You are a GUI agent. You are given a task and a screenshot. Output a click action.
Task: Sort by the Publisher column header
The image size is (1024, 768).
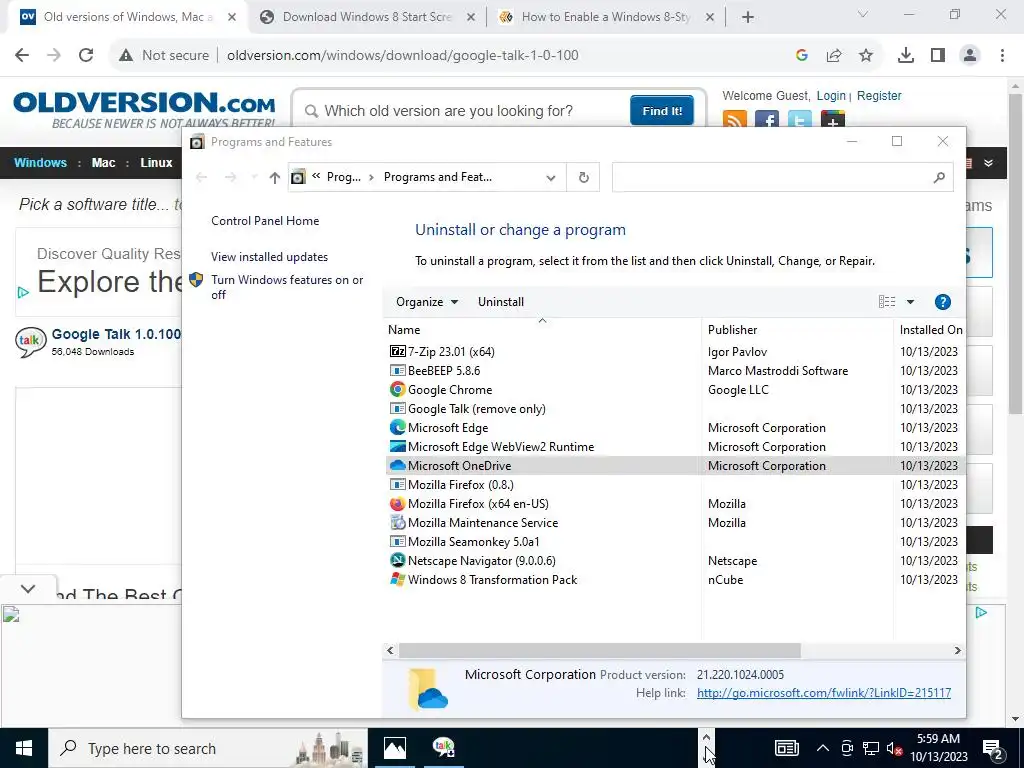coord(797,330)
